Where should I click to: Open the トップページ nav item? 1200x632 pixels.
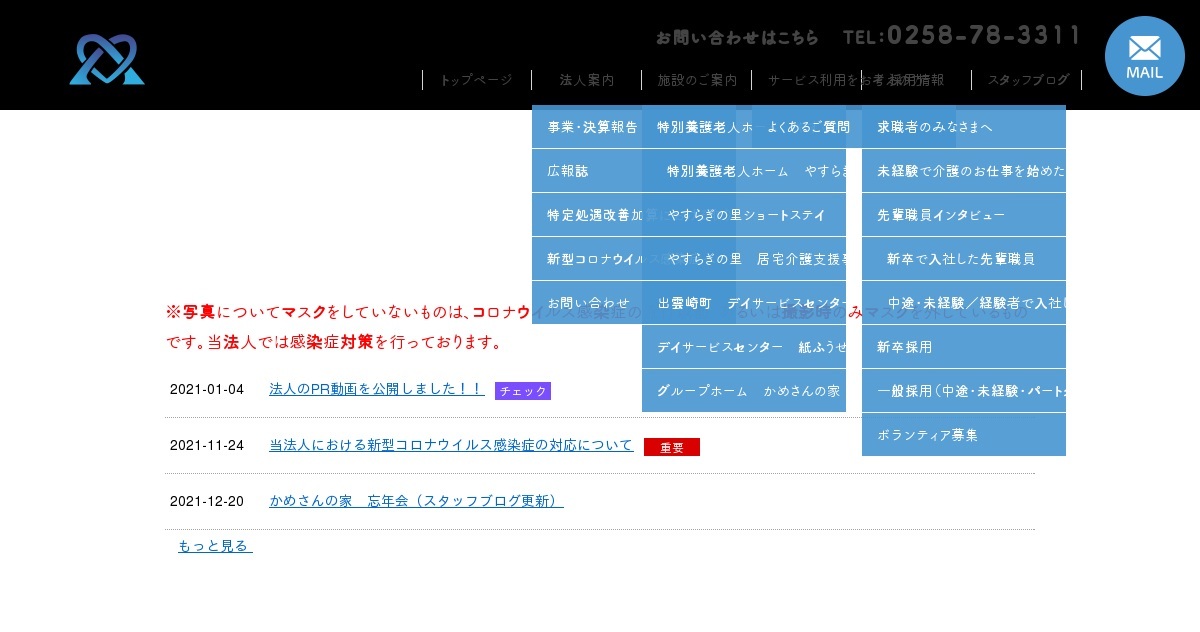point(476,80)
